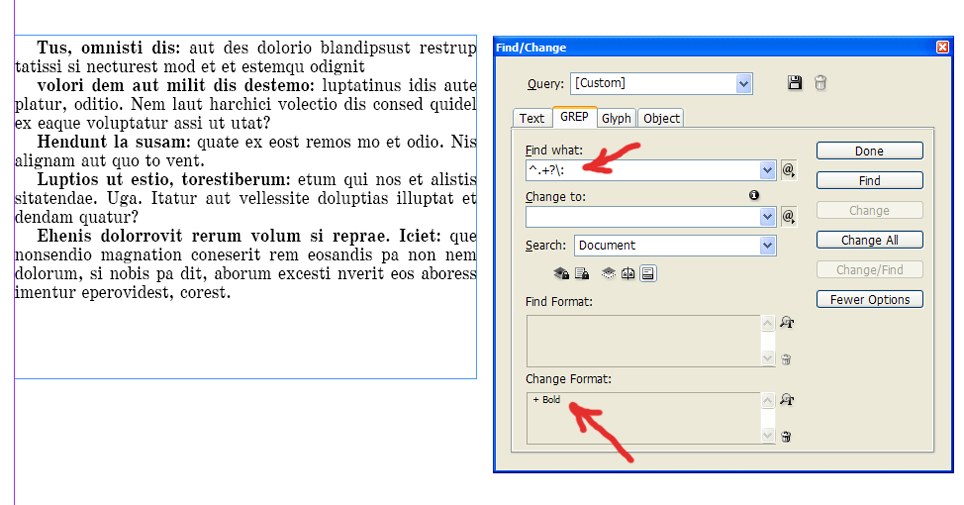Delete query using trash icon beside Query
This screenshot has height=505, width=964.
click(820, 83)
